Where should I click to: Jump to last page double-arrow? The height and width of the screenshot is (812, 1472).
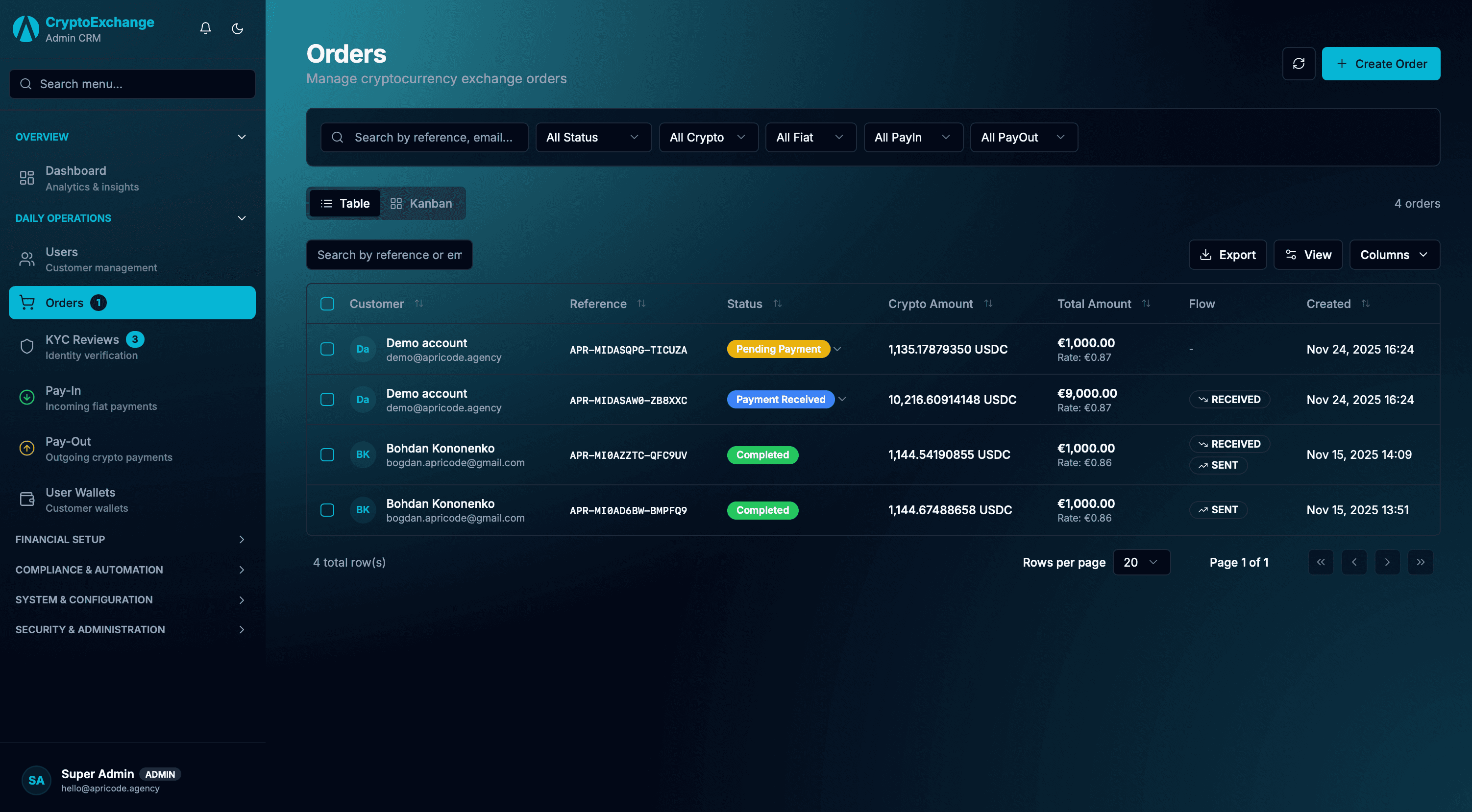[1421, 562]
